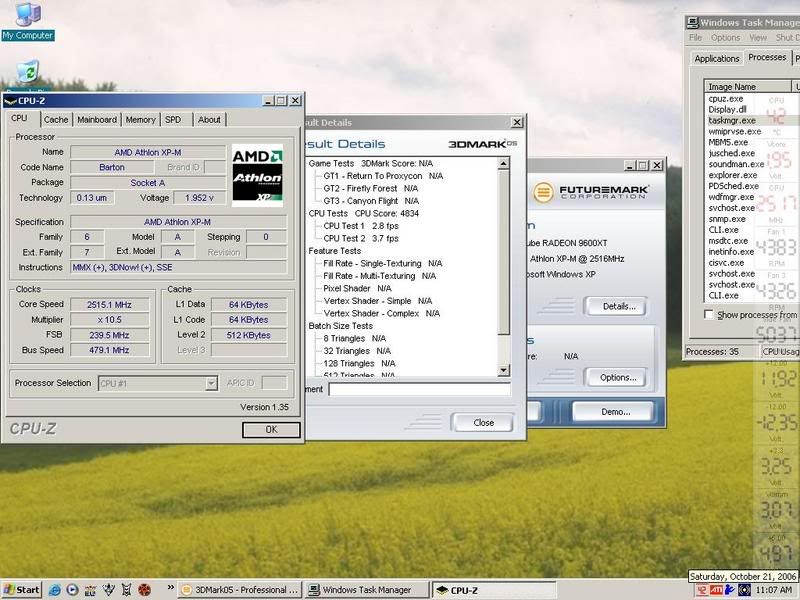Switch to the SPD tab in CPU-Z
The height and width of the screenshot is (600, 800).
(173, 119)
